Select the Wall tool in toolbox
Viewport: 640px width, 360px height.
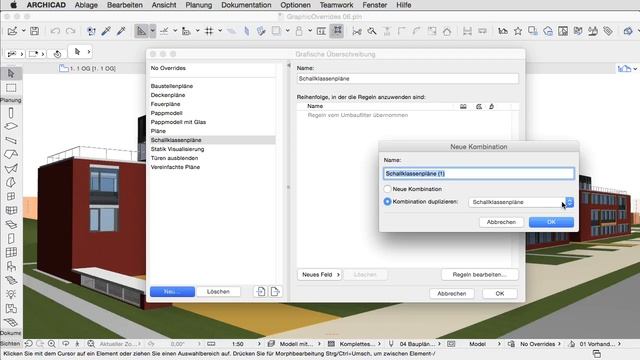coord(11,113)
